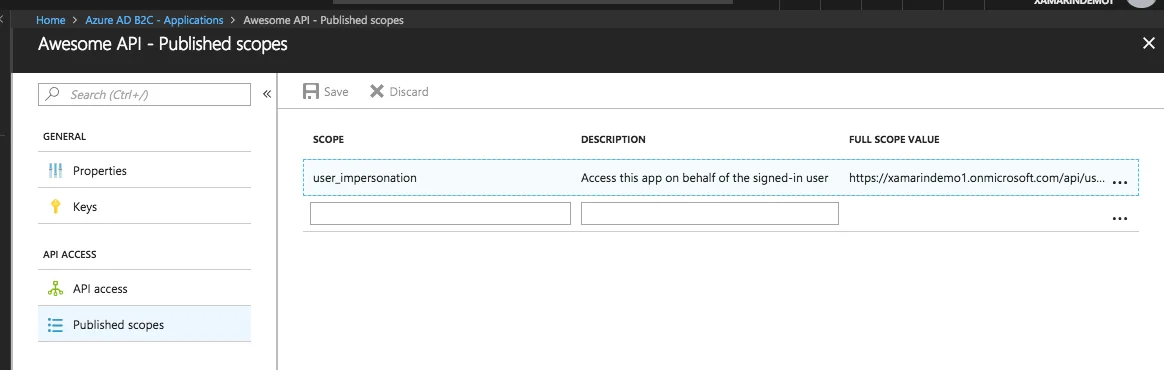Image resolution: width=1164 pixels, height=370 pixels.
Task: Click 'Access this app on behalf' description
Action: click(704, 178)
